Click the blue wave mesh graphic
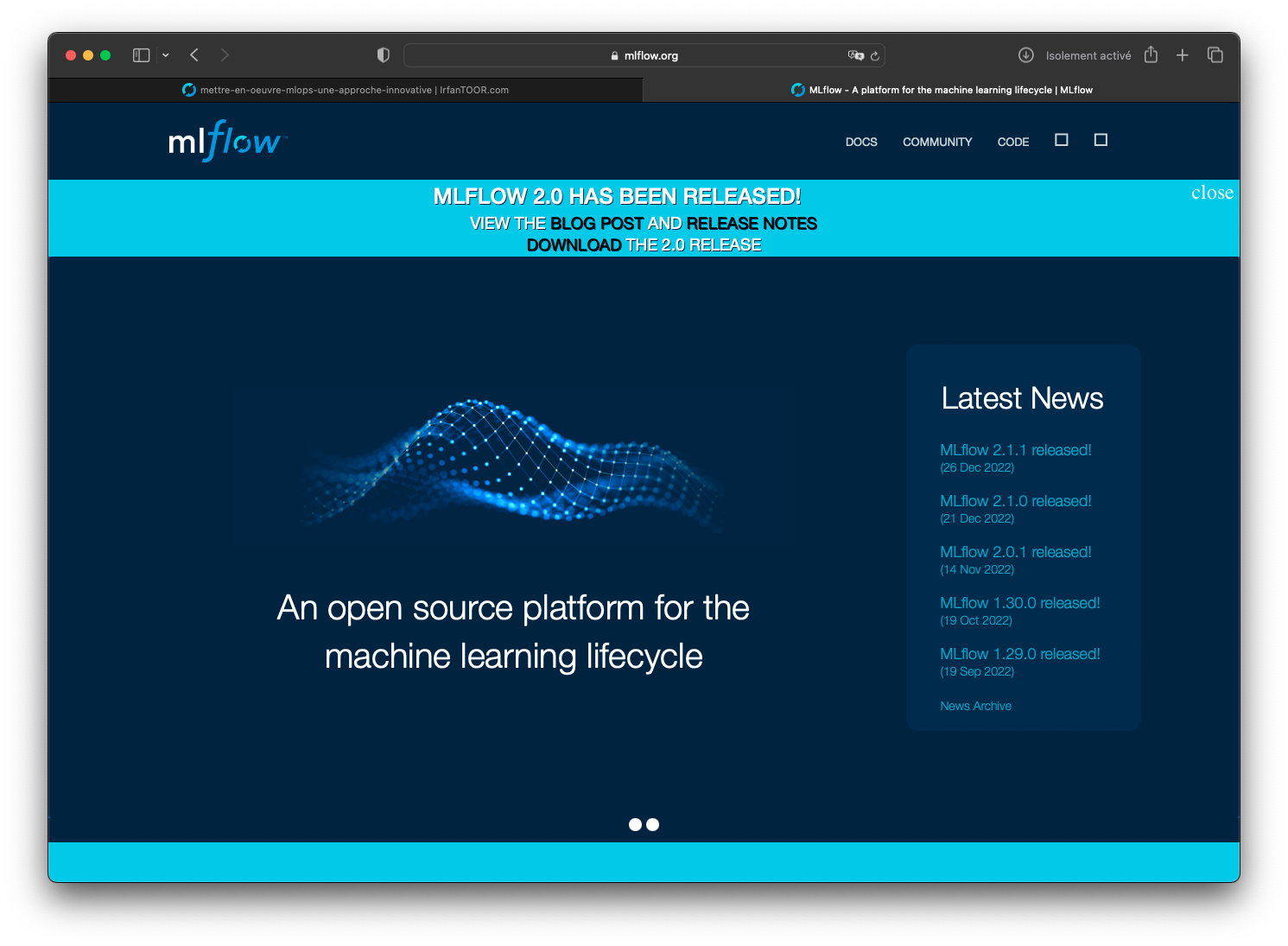Screen dimensions: 1288x946 click(x=513, y=462)
